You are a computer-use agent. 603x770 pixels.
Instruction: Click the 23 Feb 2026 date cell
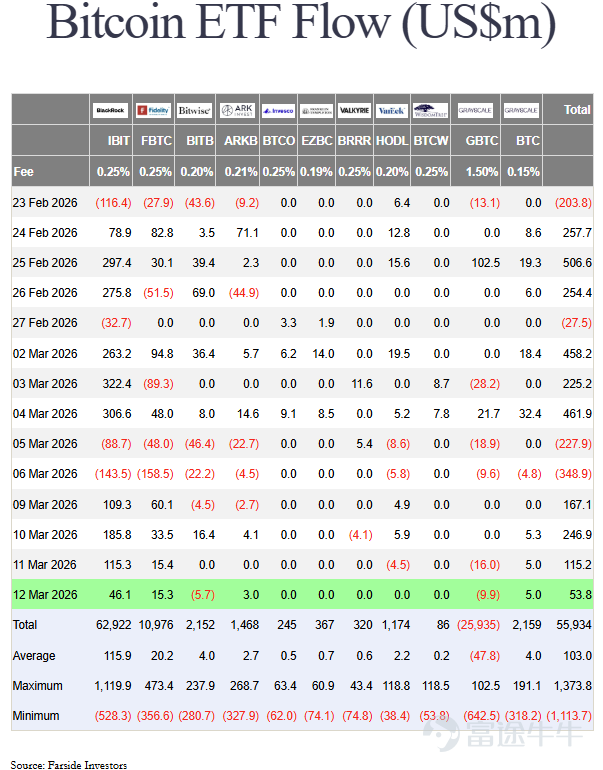[45, 203]
